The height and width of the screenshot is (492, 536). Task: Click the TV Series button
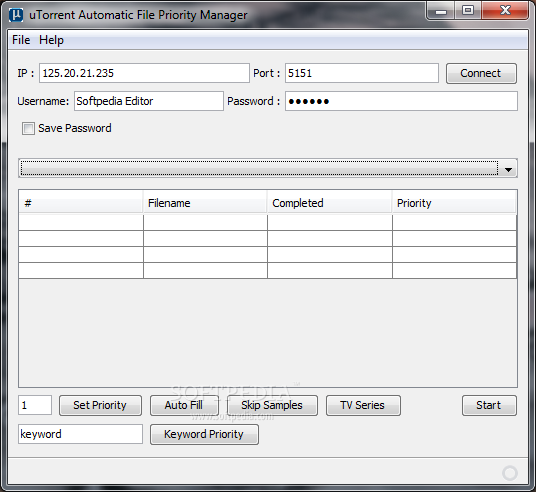click(363, 405)
